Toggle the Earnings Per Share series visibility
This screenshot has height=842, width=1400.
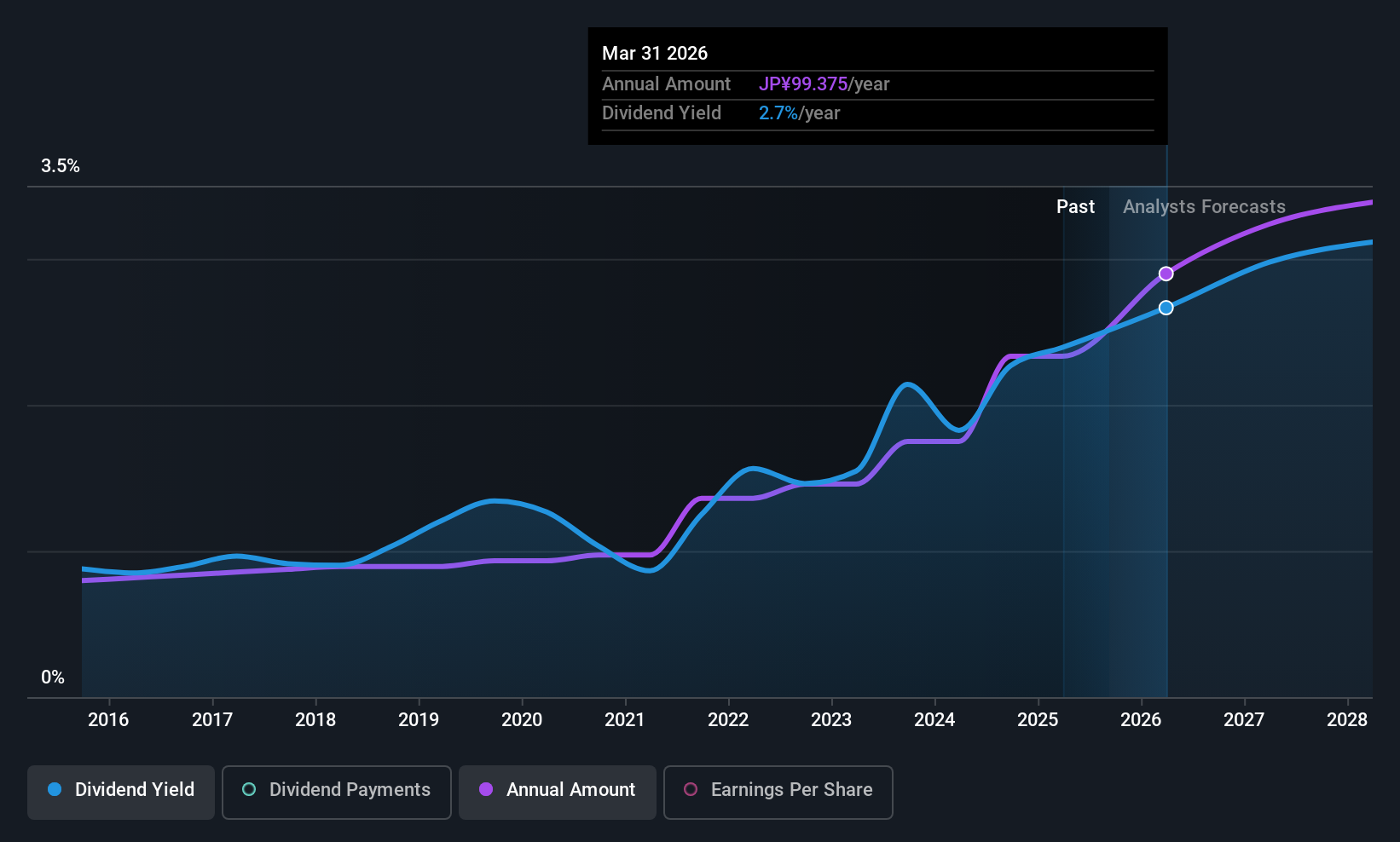point(778,792)
